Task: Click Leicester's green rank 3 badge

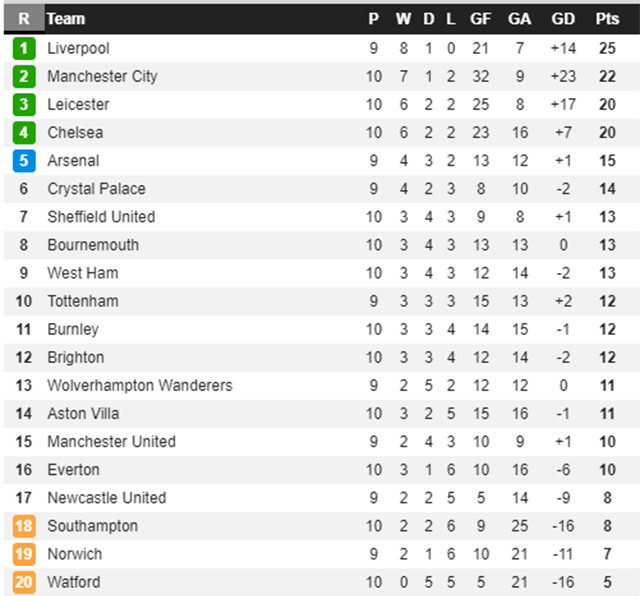Action: pos(24,104)
